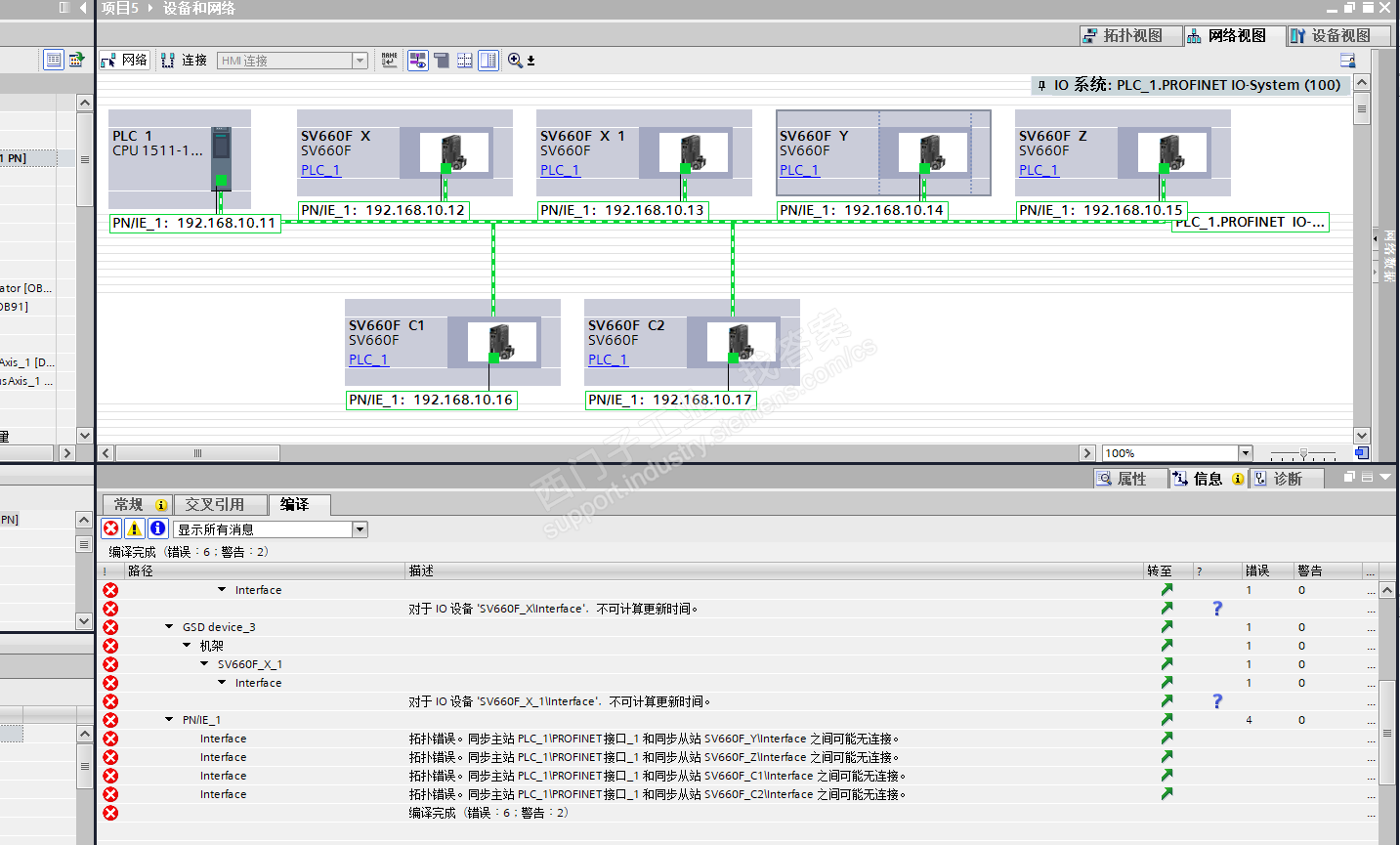Collapse the 机架 rack tree node
Screen dimensions: 1400x845
click(x=187, y=646)
